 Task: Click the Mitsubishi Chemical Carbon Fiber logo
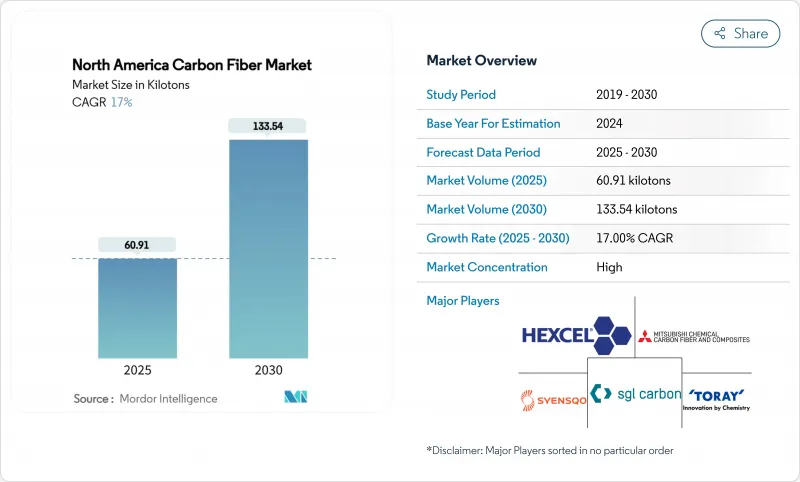point(694,335)
